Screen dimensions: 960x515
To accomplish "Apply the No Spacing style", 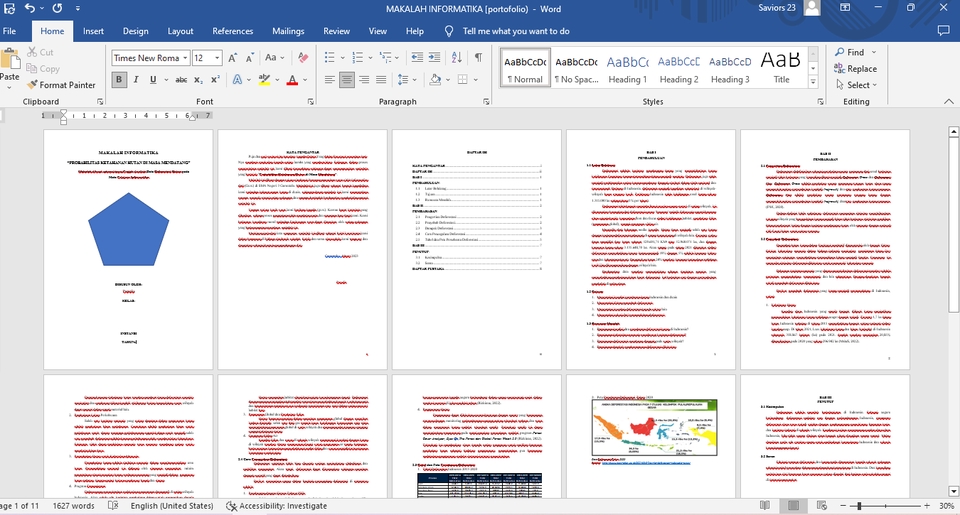I will pyautogui.click(x=576, y=67).
